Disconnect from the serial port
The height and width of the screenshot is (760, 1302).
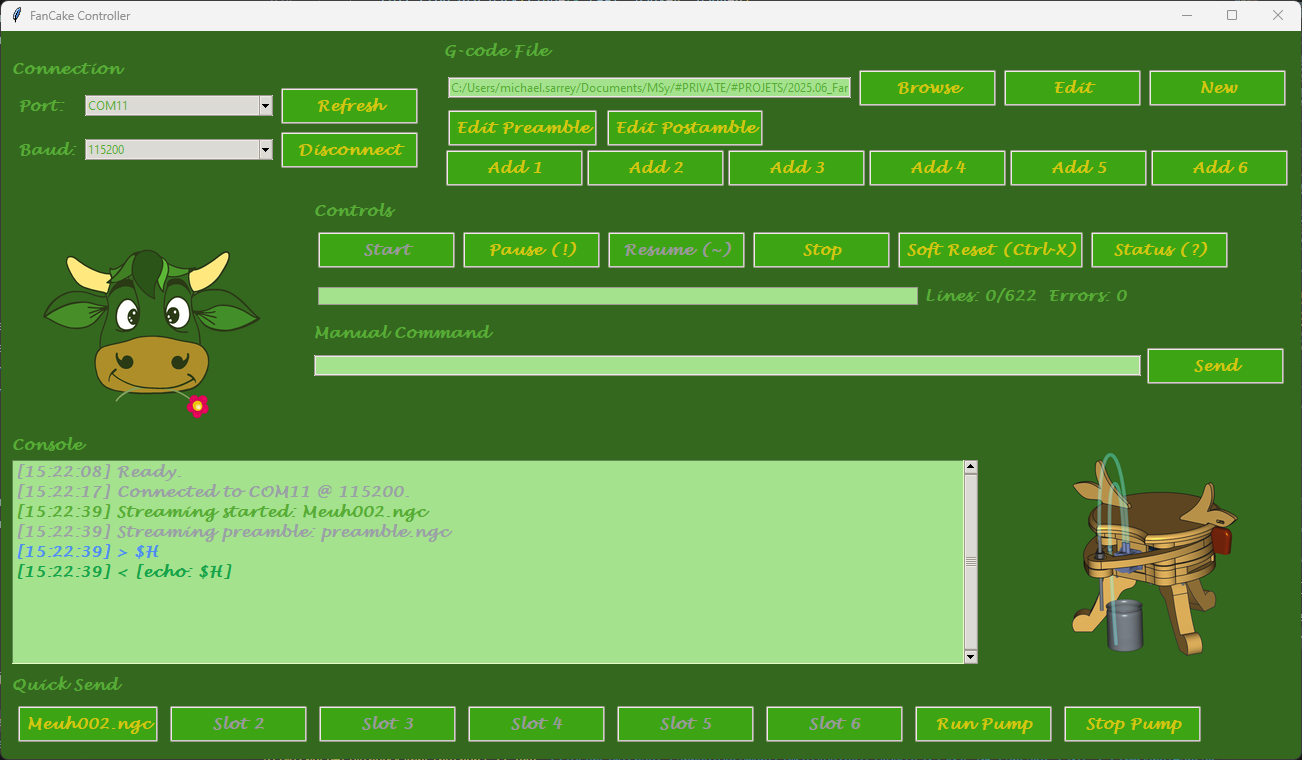click(349, 150)
